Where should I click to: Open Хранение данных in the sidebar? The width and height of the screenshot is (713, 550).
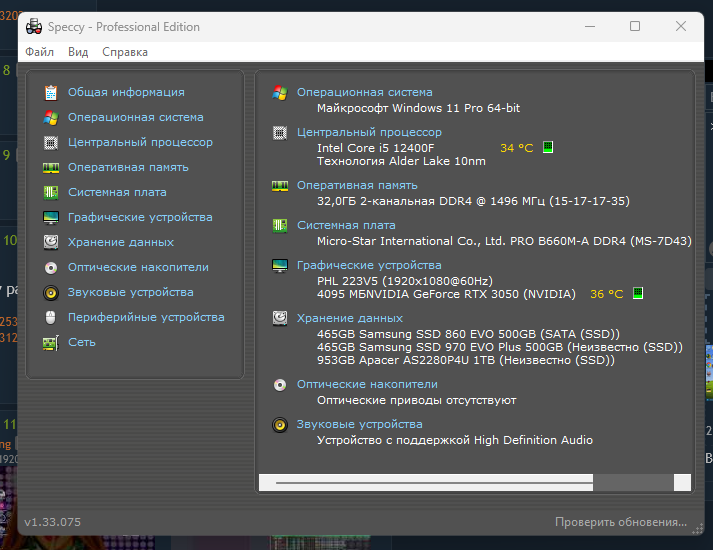[x=121, y=242]
